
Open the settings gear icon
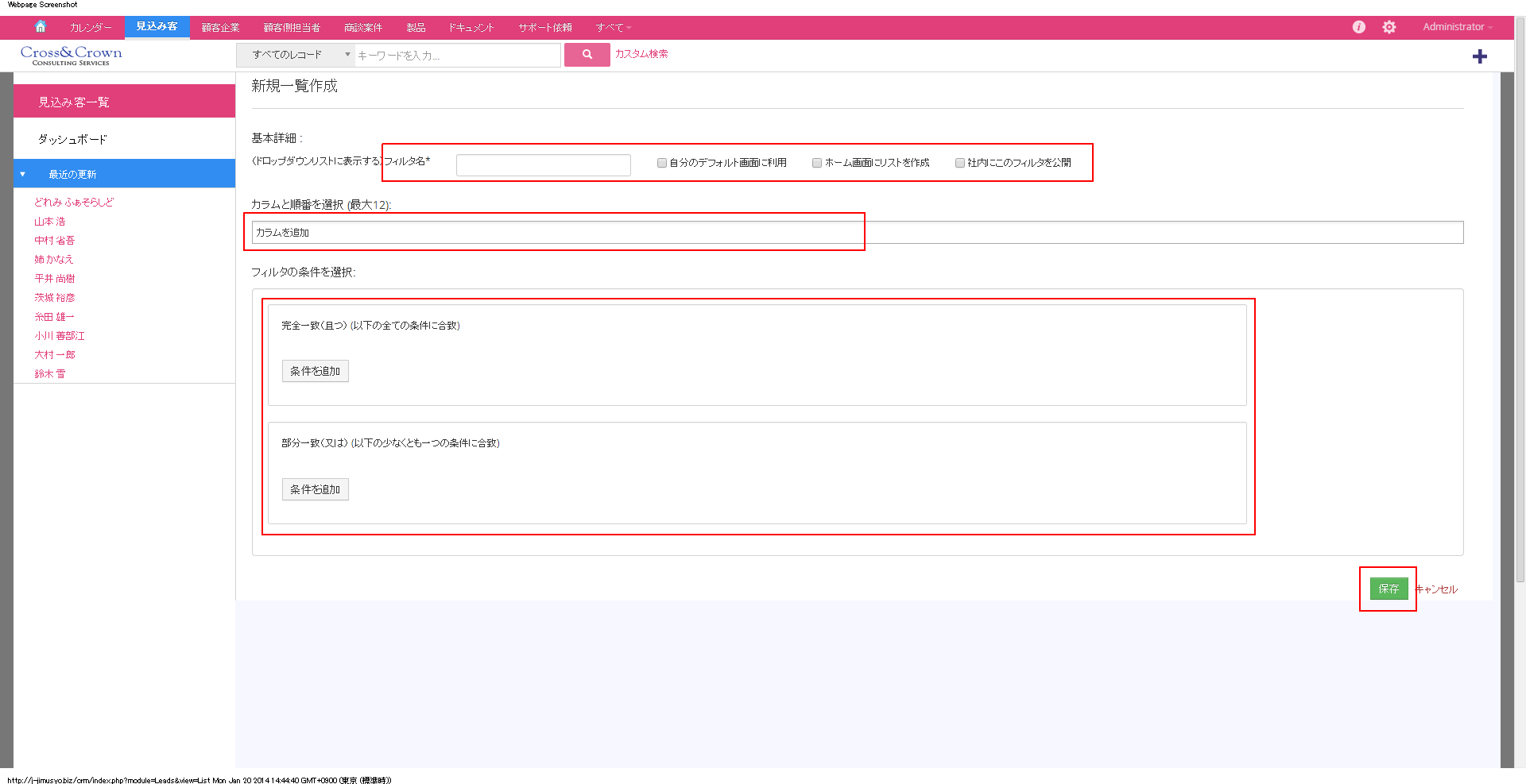tap(1389, 27)
